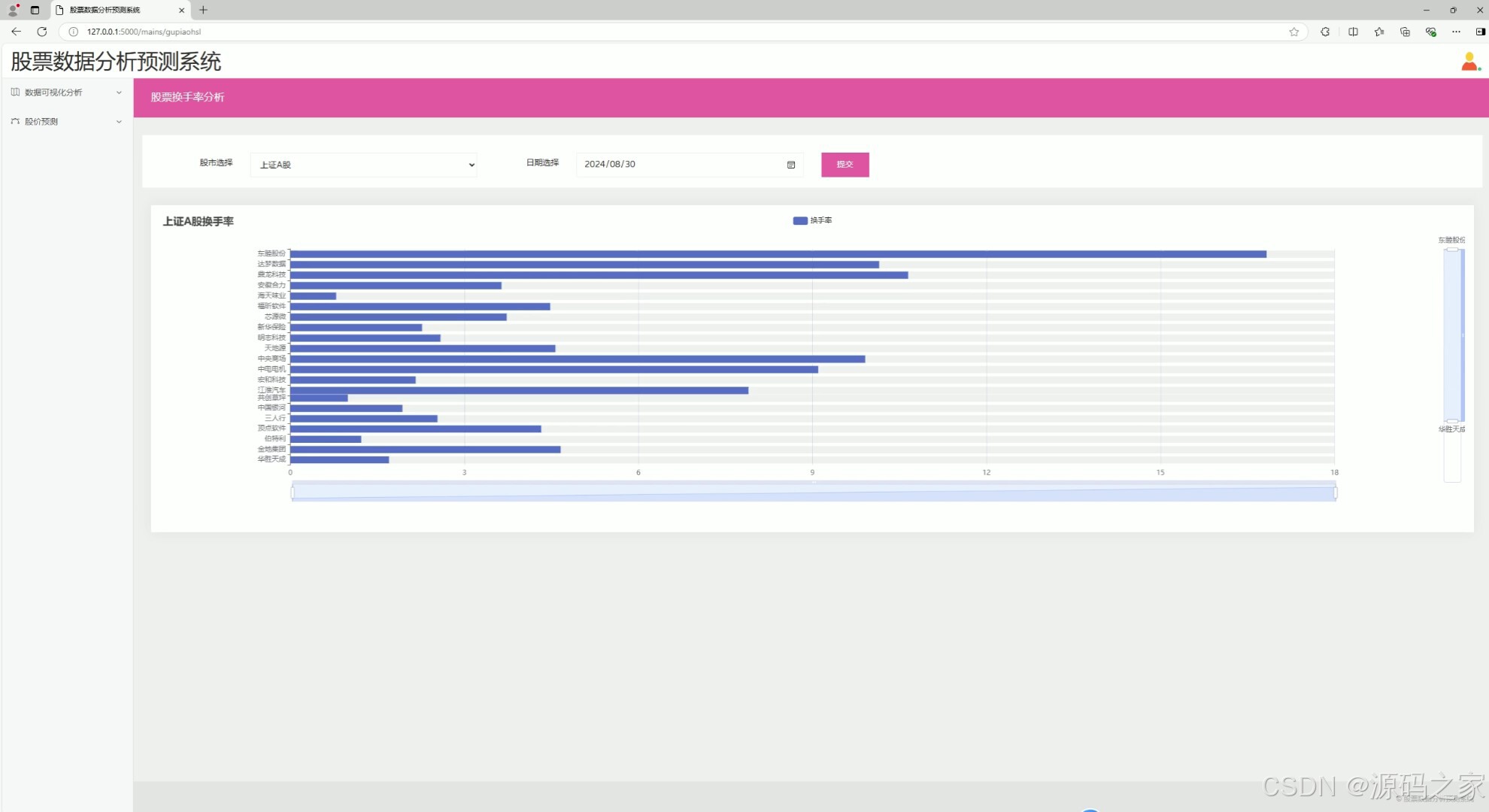Refresh the current page
The image size is (1489, 812).
[42, 32]
